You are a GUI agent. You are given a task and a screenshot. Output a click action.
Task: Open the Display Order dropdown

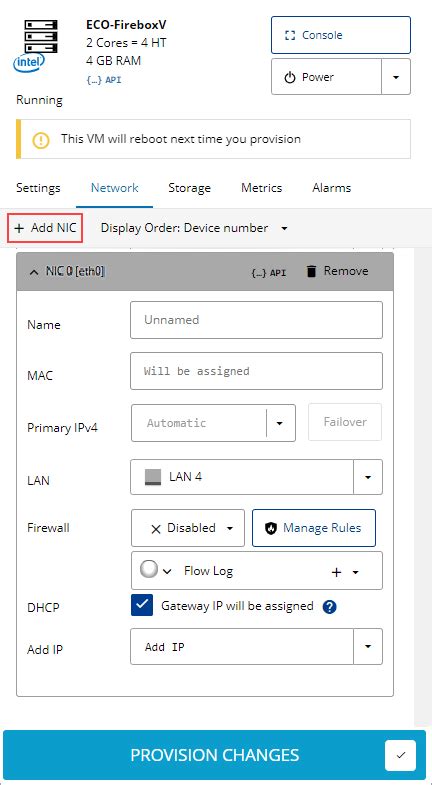click(x=194, y=228)
